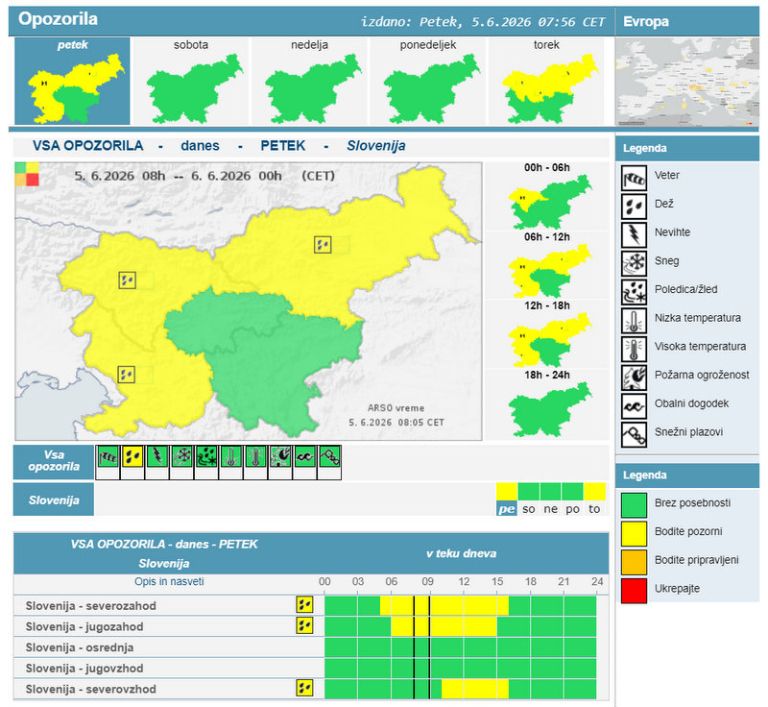This screenshot has width=768, height=707.
Task: Select the coastal event icon in filter row
Action: click(x=305, y=457)
